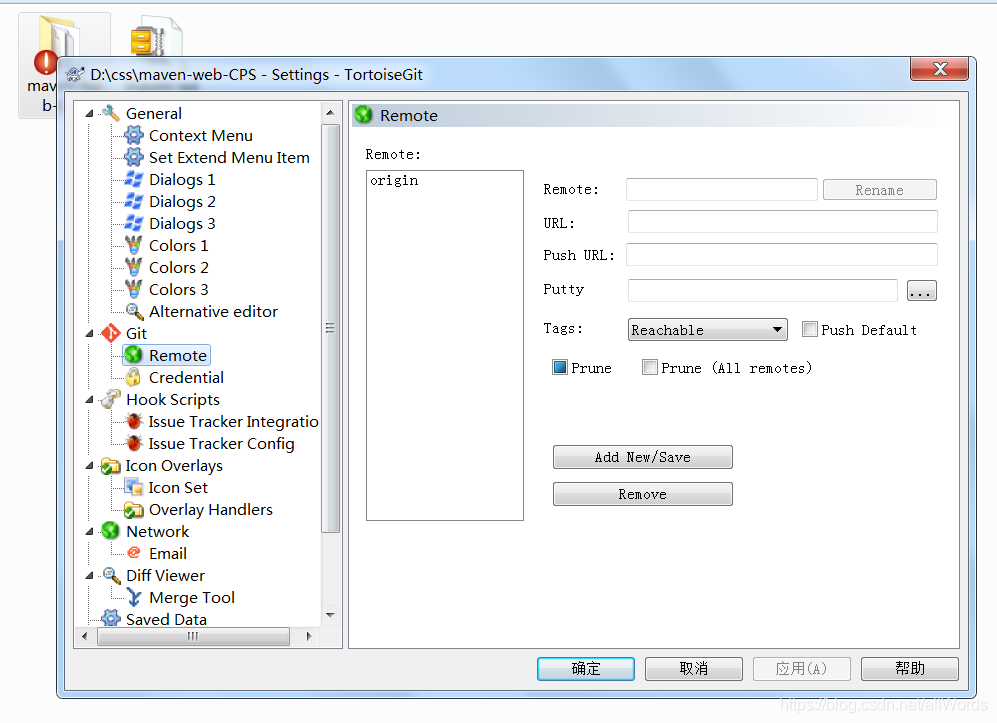
Task: Click the Issue Tracker Config bug icon
Action: coord(134,443)
